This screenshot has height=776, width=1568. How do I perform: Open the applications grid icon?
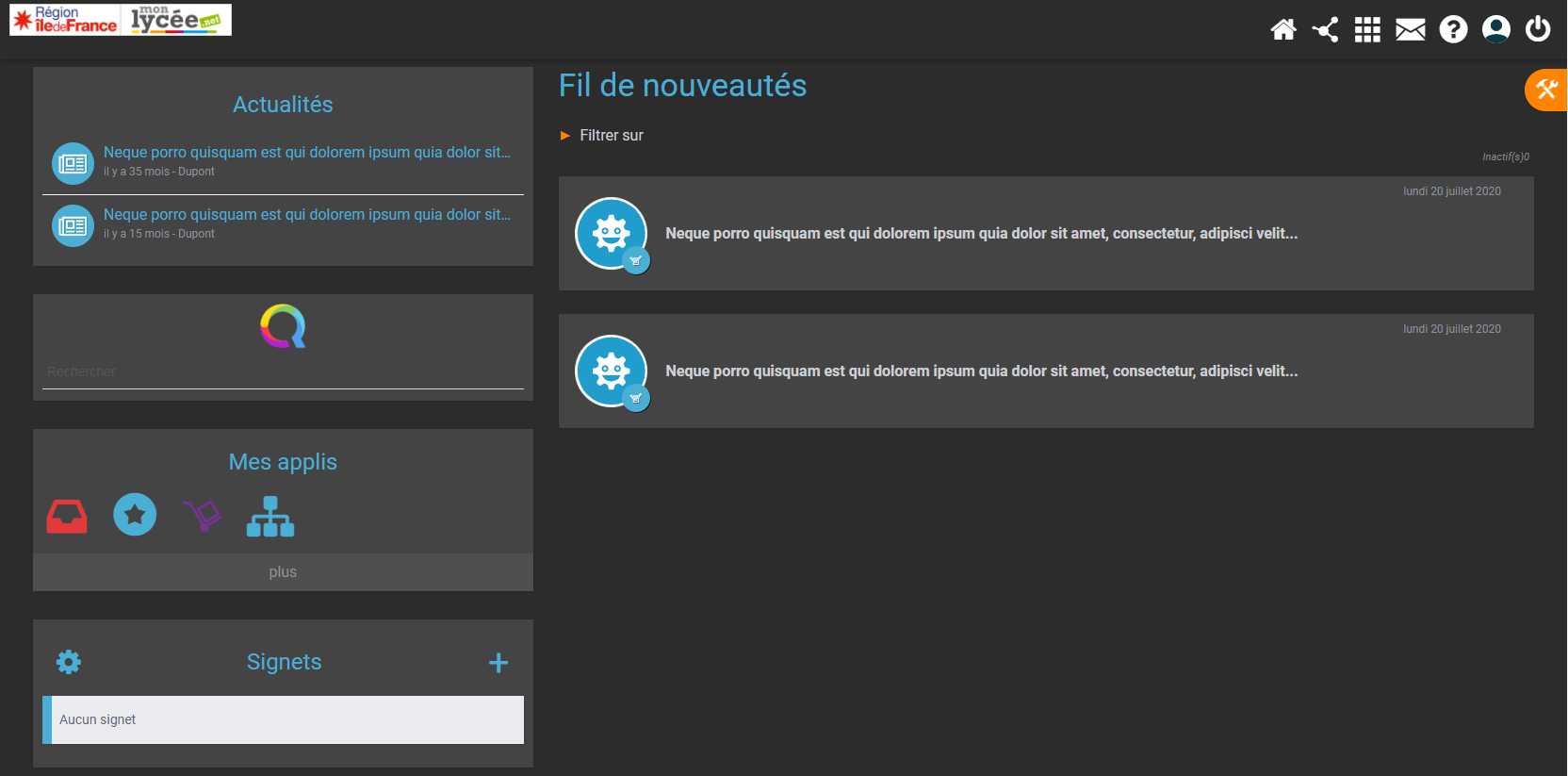1367,30
